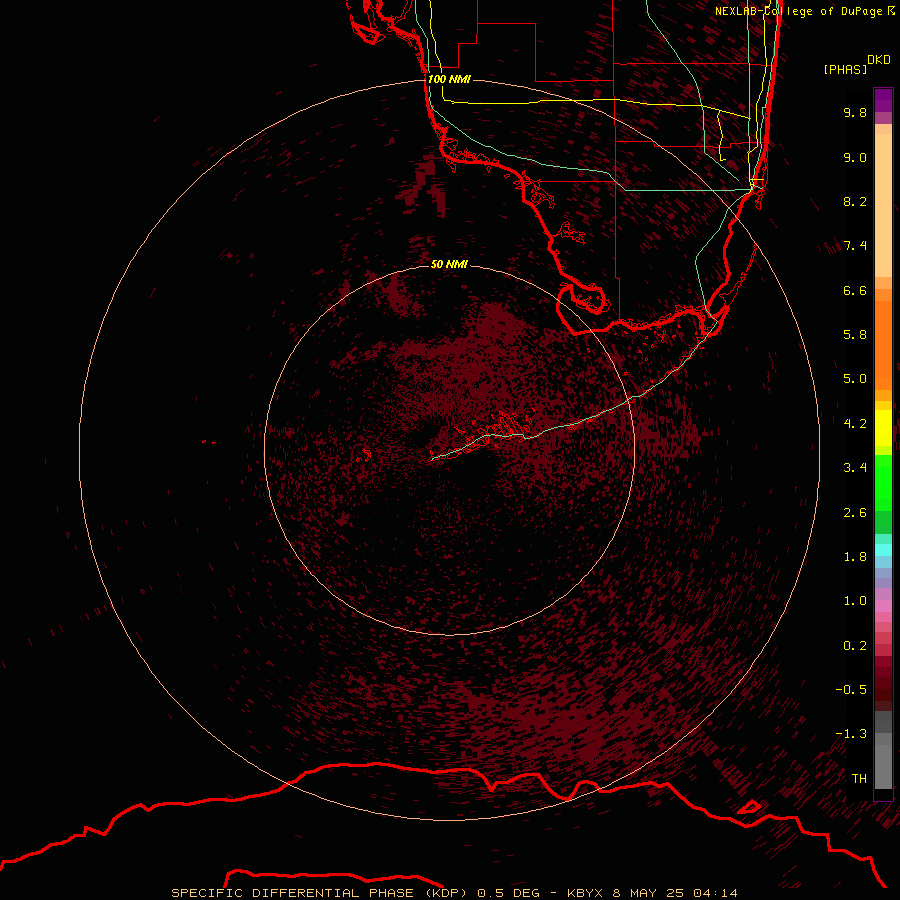This screenshot has width=900, height=900.
Task: Click the 6.6 color scale value
Action: point(855,290)
